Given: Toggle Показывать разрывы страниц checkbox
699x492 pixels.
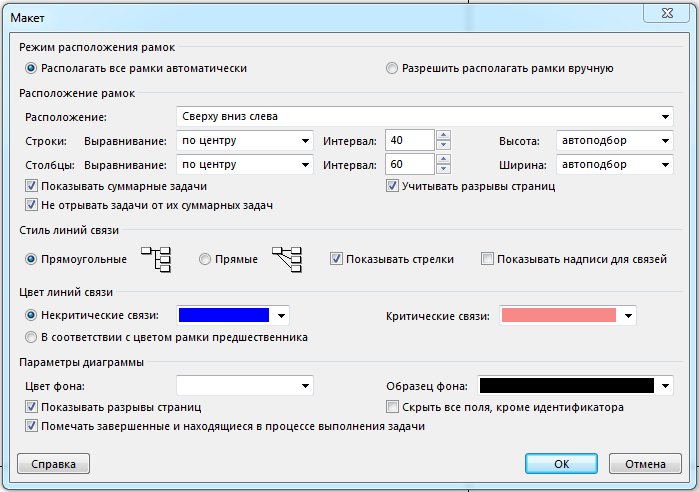Looking at the screenshot, I should [31, 406].
